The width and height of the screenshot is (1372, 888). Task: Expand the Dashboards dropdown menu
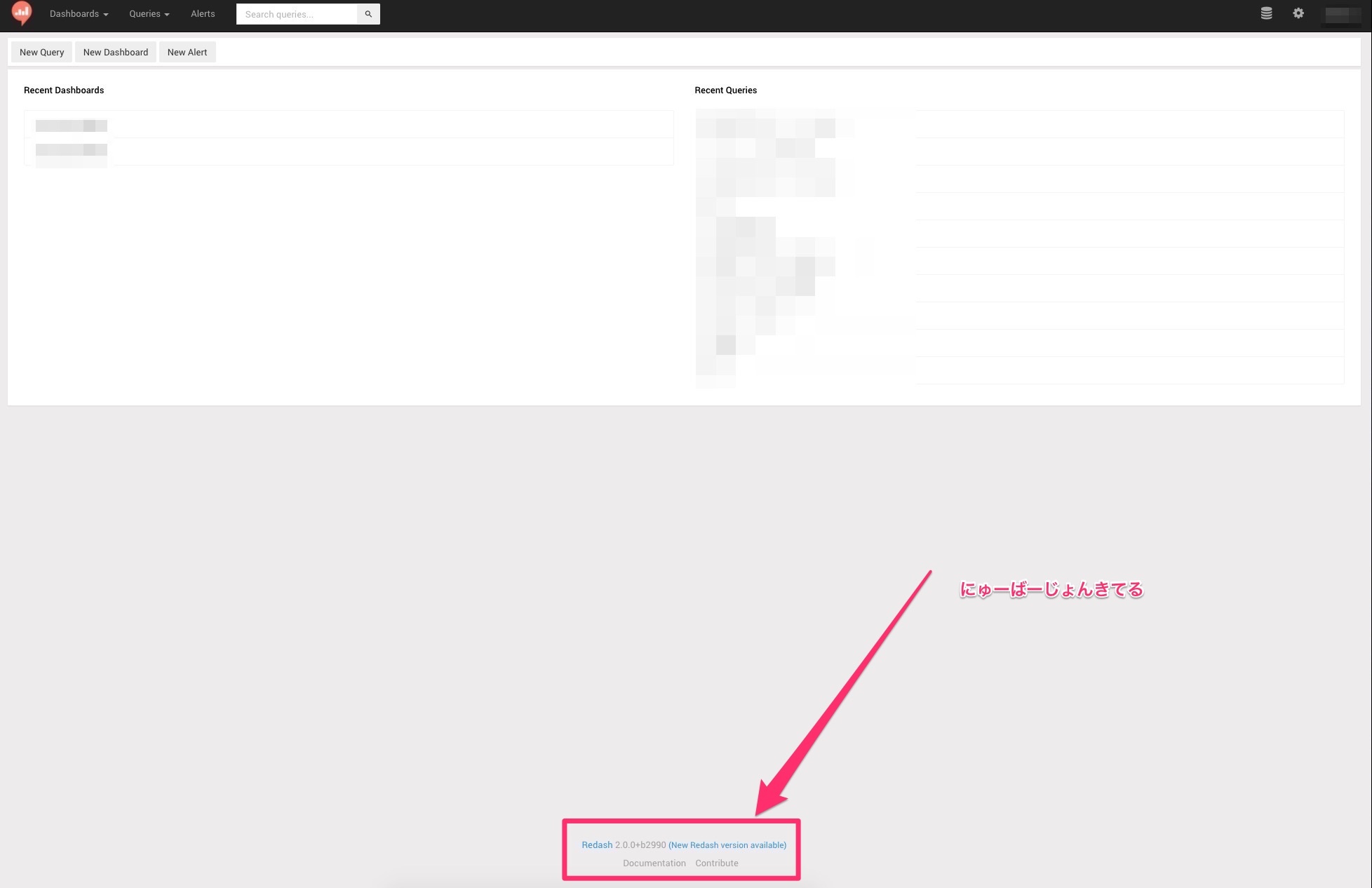click(79, 14)
